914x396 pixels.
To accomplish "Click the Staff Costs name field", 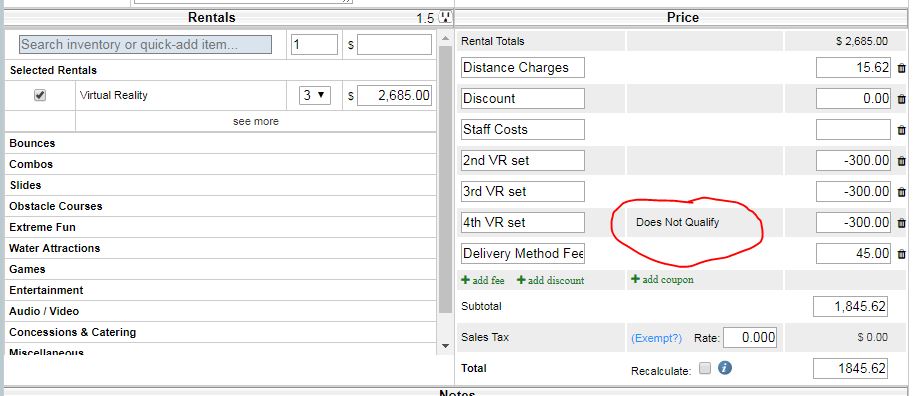I will [523, 129].
